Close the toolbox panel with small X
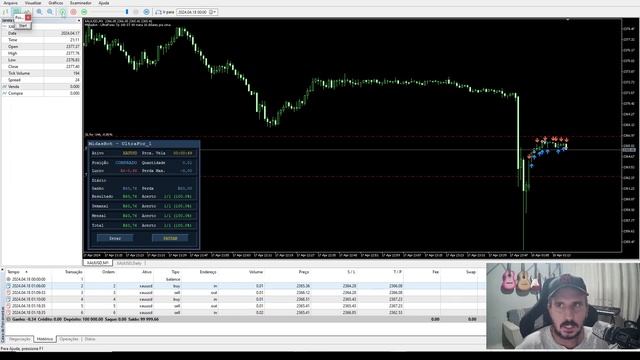Screen dimensions: 640x360 [x=2, y=270]
